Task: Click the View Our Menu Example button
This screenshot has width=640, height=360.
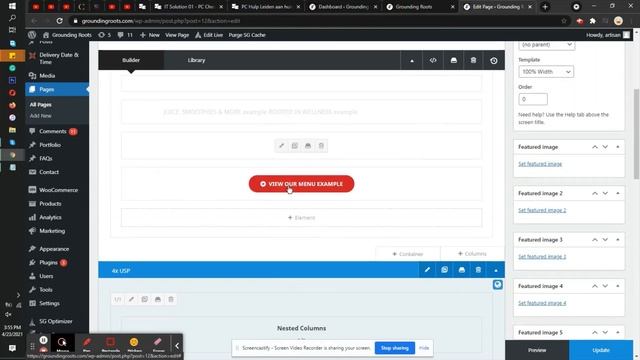Action: click(301, 184)
